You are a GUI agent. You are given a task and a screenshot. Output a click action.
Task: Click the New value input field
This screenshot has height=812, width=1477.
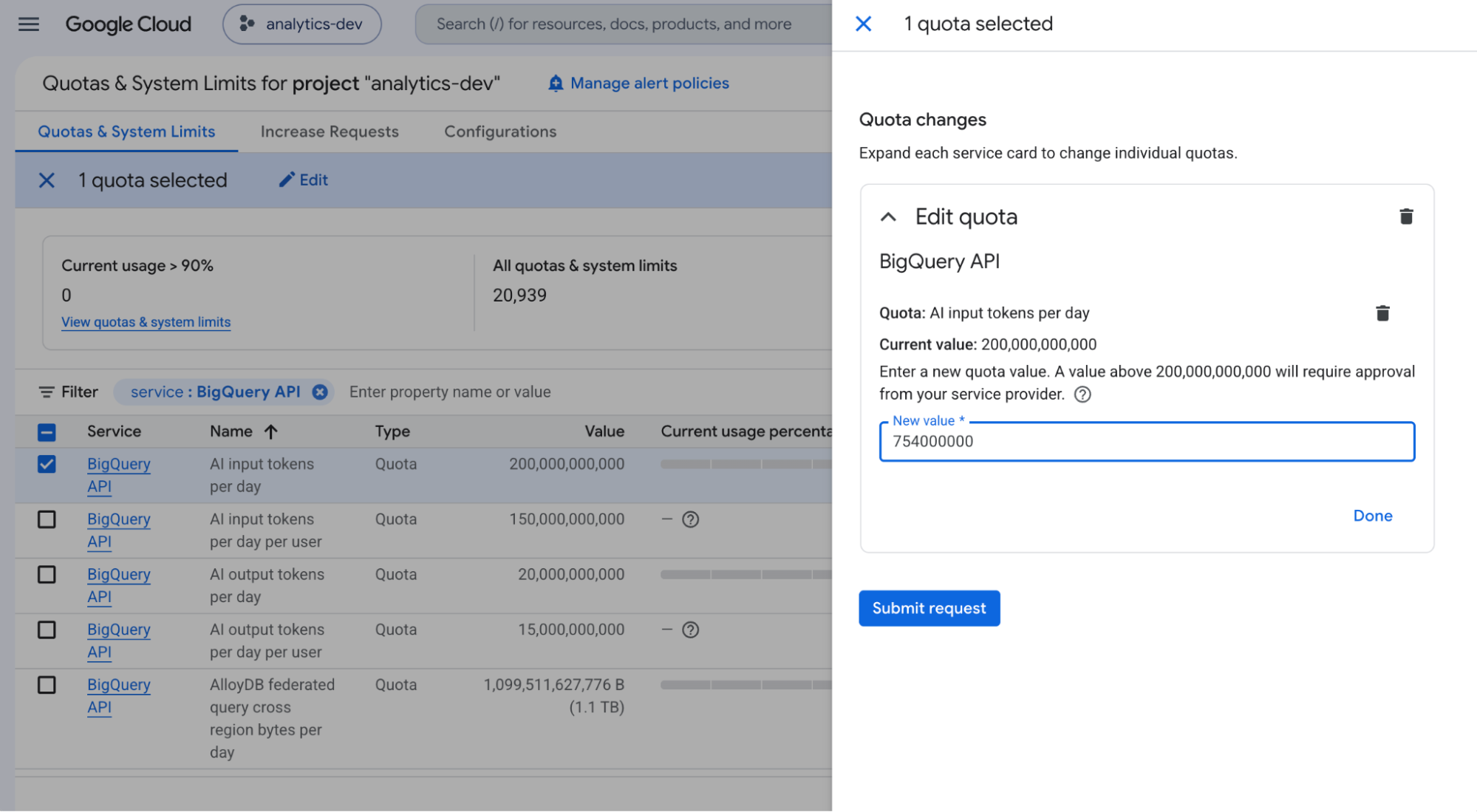(x=1147, y=442)
